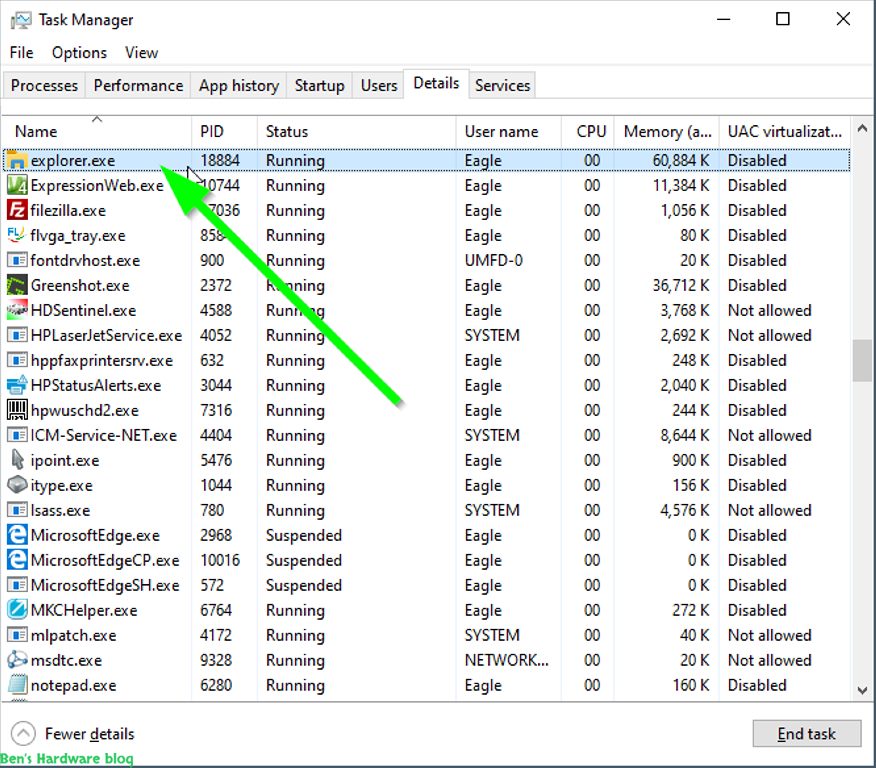Switch to the Services tab
876x768 pixels.
(x=502, y=85)
